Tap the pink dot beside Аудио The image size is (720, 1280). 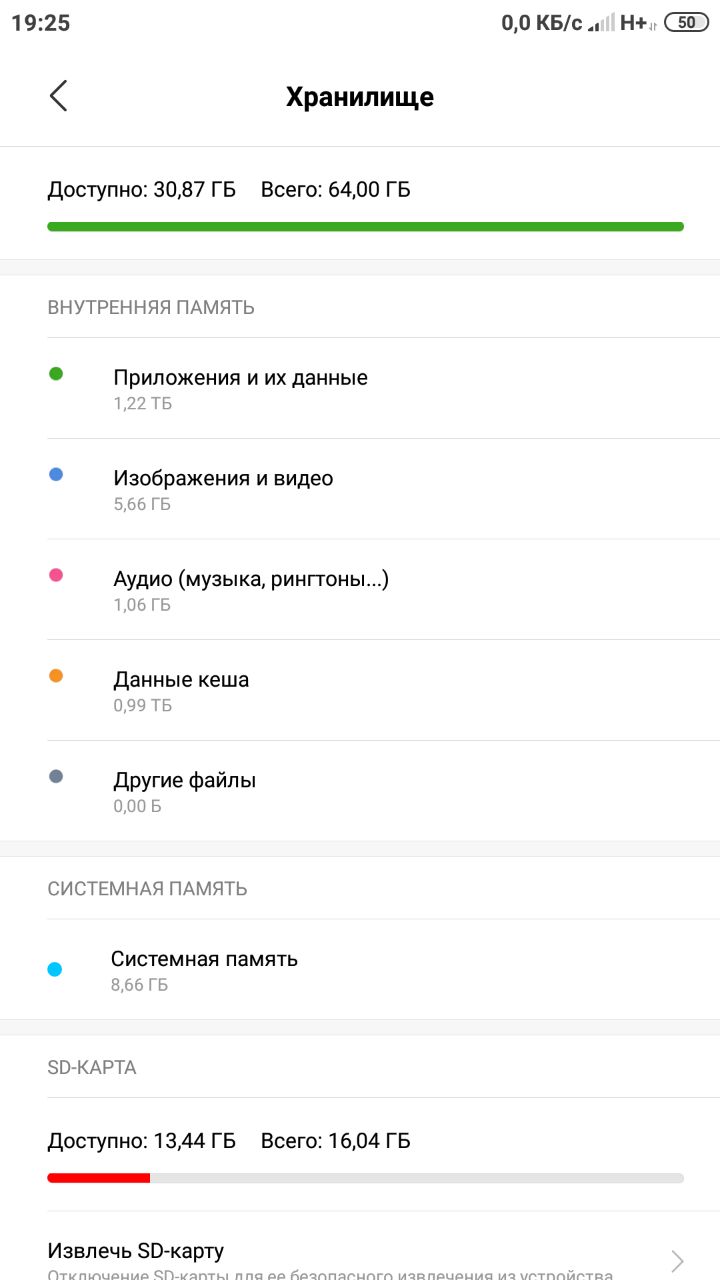point(56,575)
